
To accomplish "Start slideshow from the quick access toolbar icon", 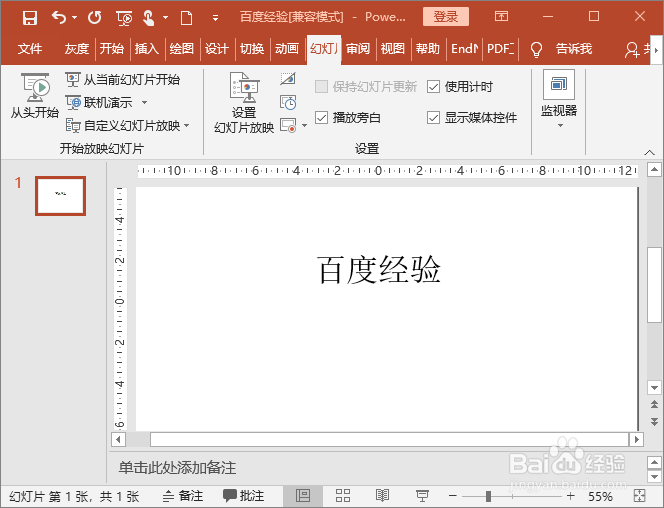I will click(x=124, y=18).
